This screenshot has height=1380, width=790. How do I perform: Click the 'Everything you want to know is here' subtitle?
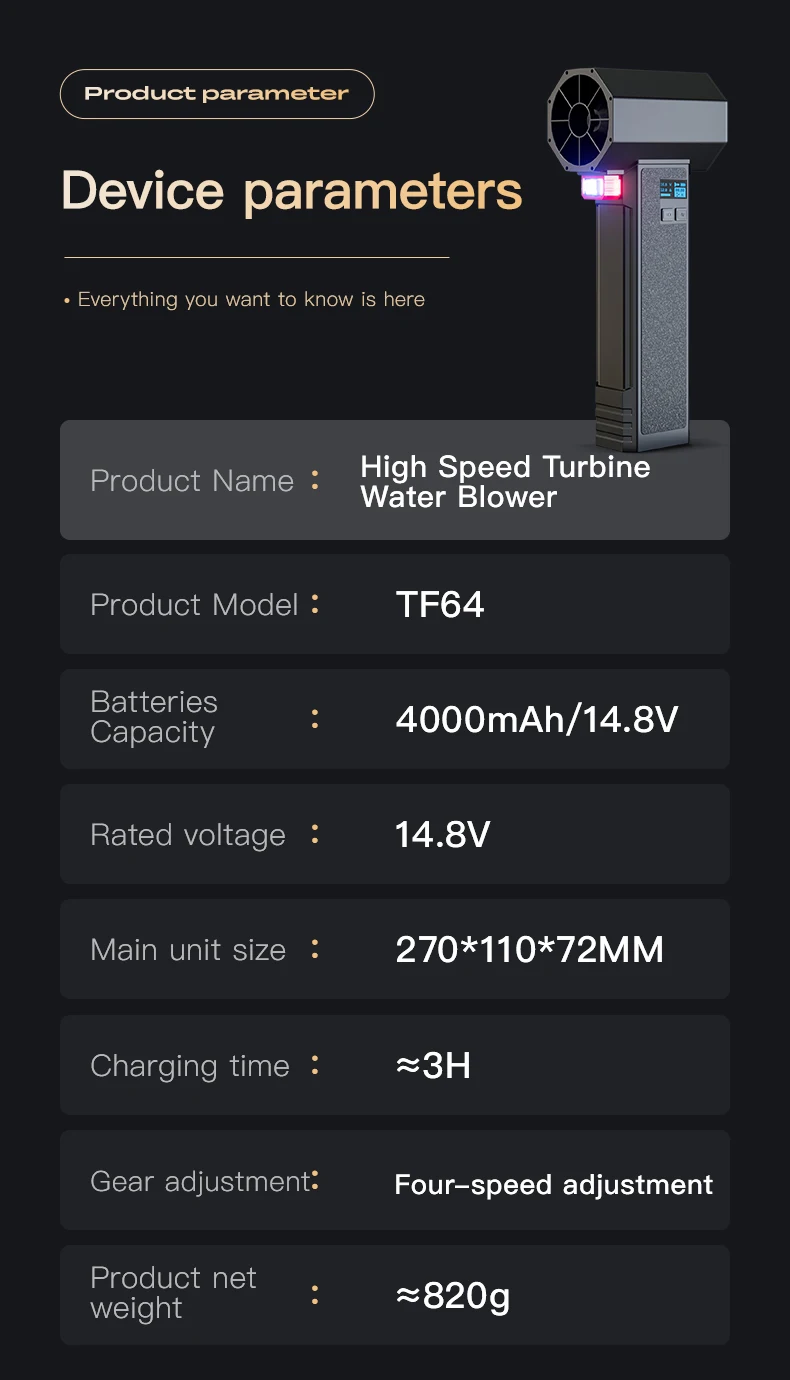[251, 299]
